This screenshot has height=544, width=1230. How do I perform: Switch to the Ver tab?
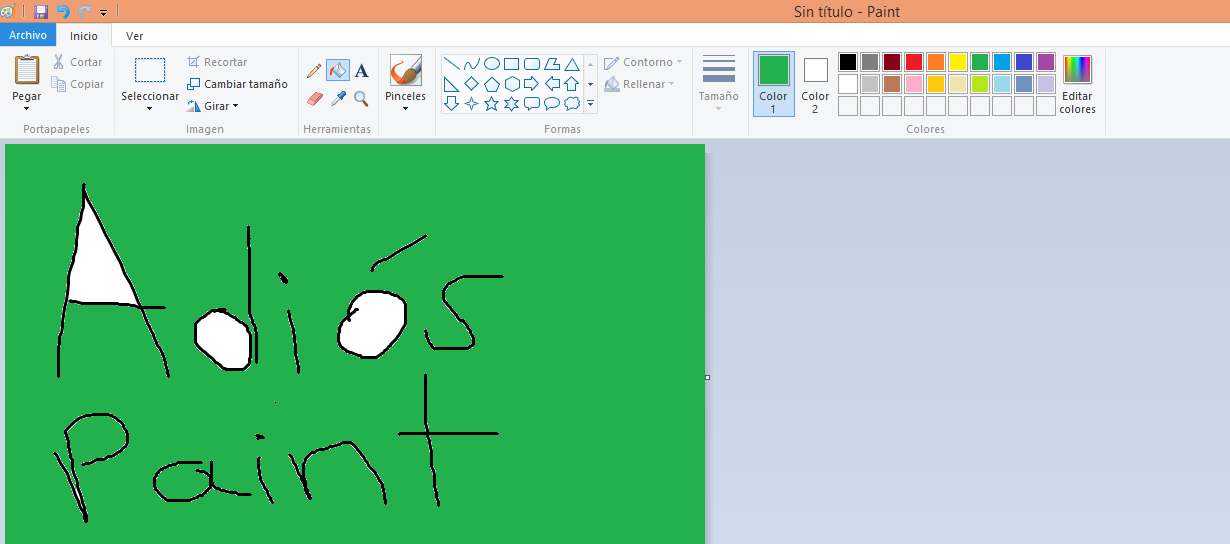(x=134, y=36)
